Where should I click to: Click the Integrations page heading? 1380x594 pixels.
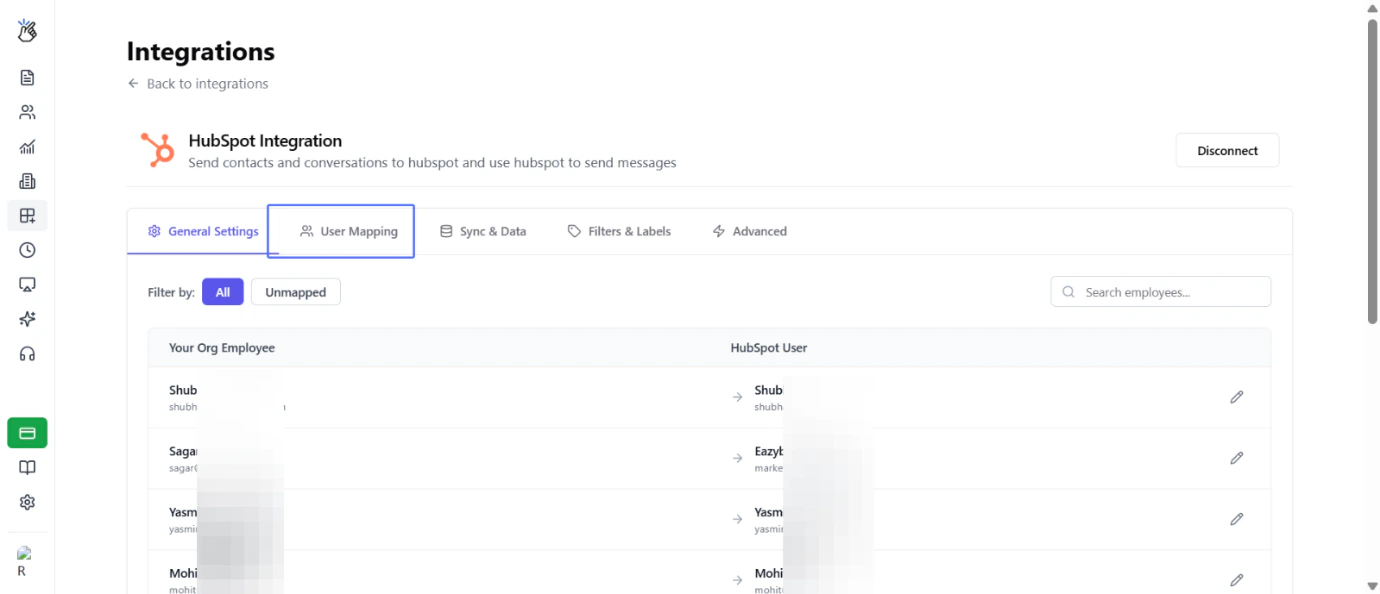(201, 51)
